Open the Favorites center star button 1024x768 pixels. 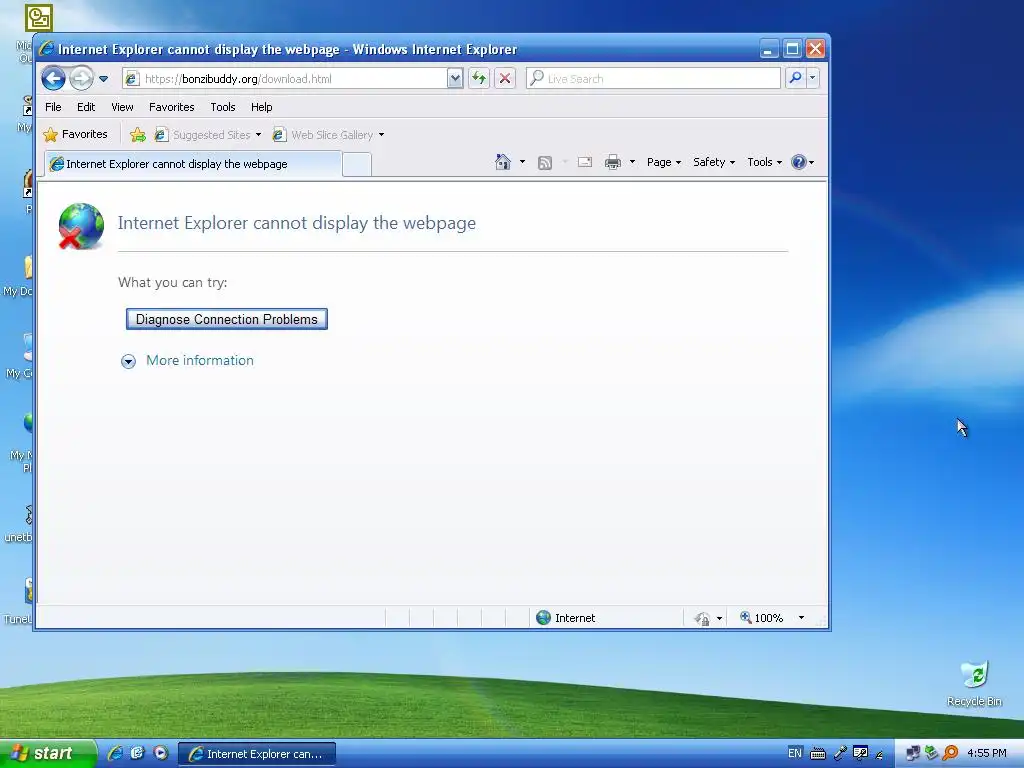(75, 135)
